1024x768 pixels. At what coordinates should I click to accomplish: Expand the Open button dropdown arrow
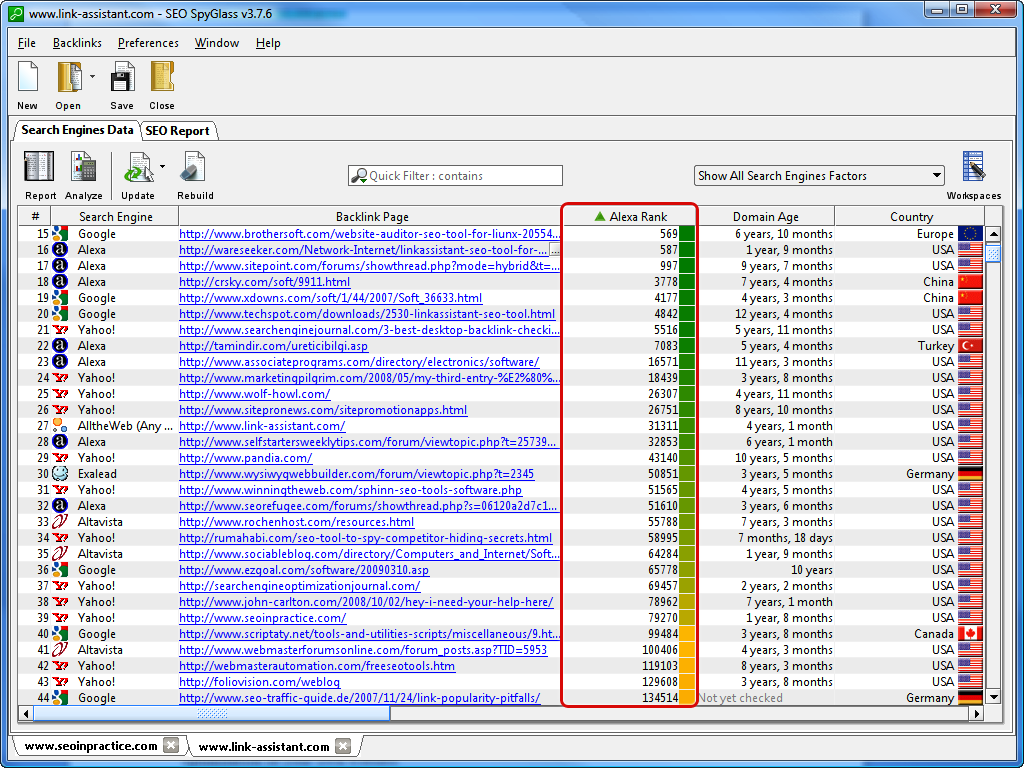(92, 76)
